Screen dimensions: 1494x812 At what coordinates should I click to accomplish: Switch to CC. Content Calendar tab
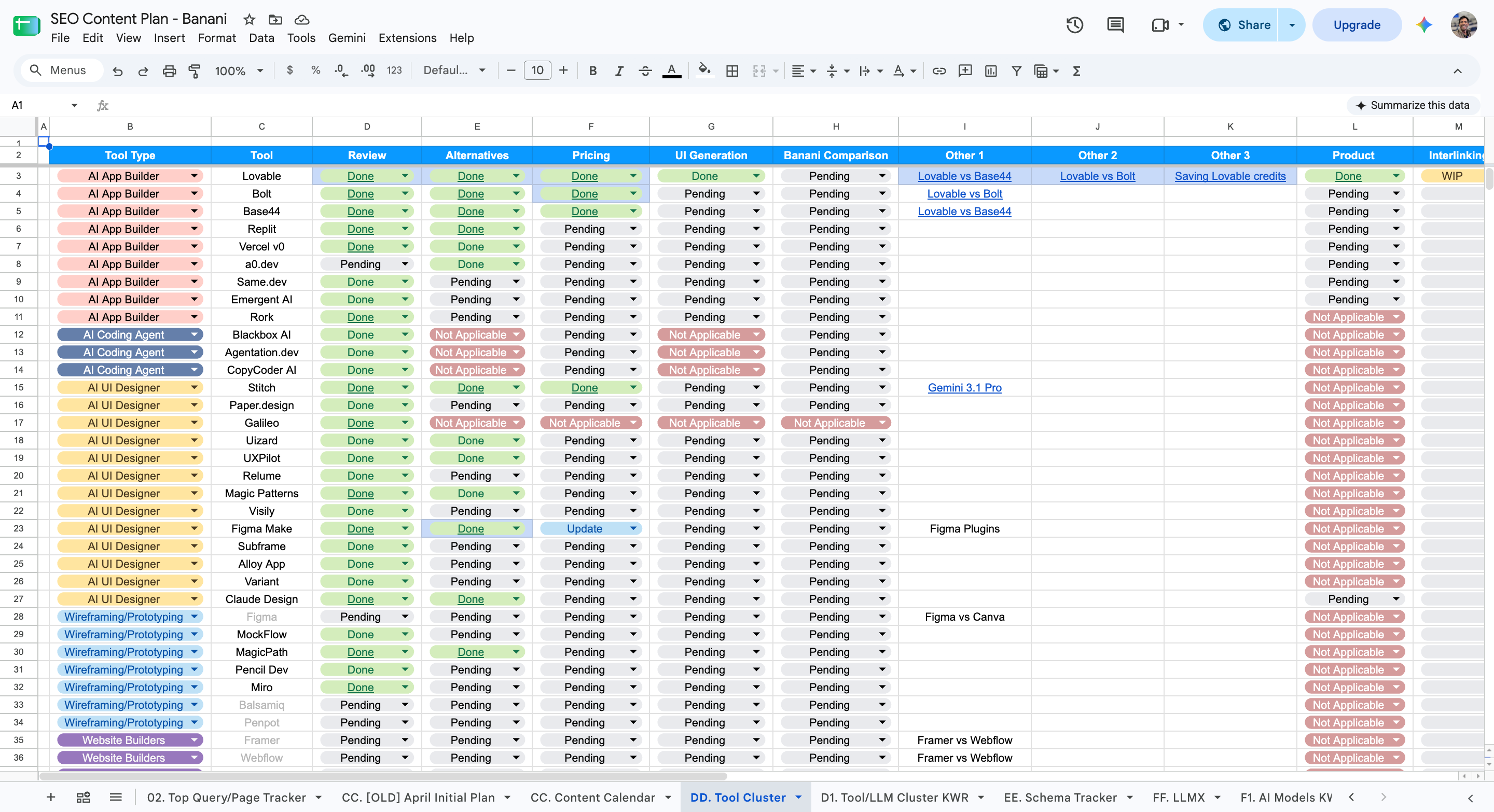pyautogui.click(x=593, y=797)
